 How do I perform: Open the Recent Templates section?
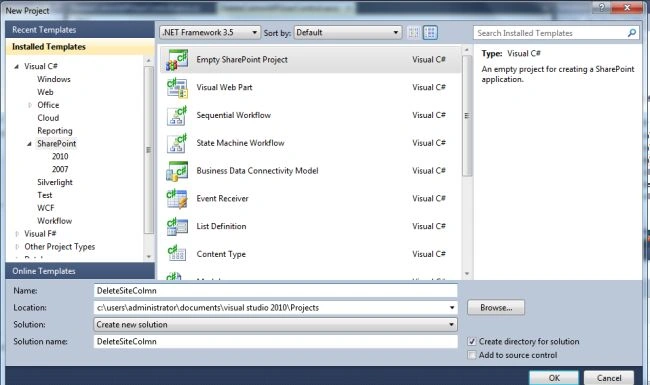(x=80, y=30)
